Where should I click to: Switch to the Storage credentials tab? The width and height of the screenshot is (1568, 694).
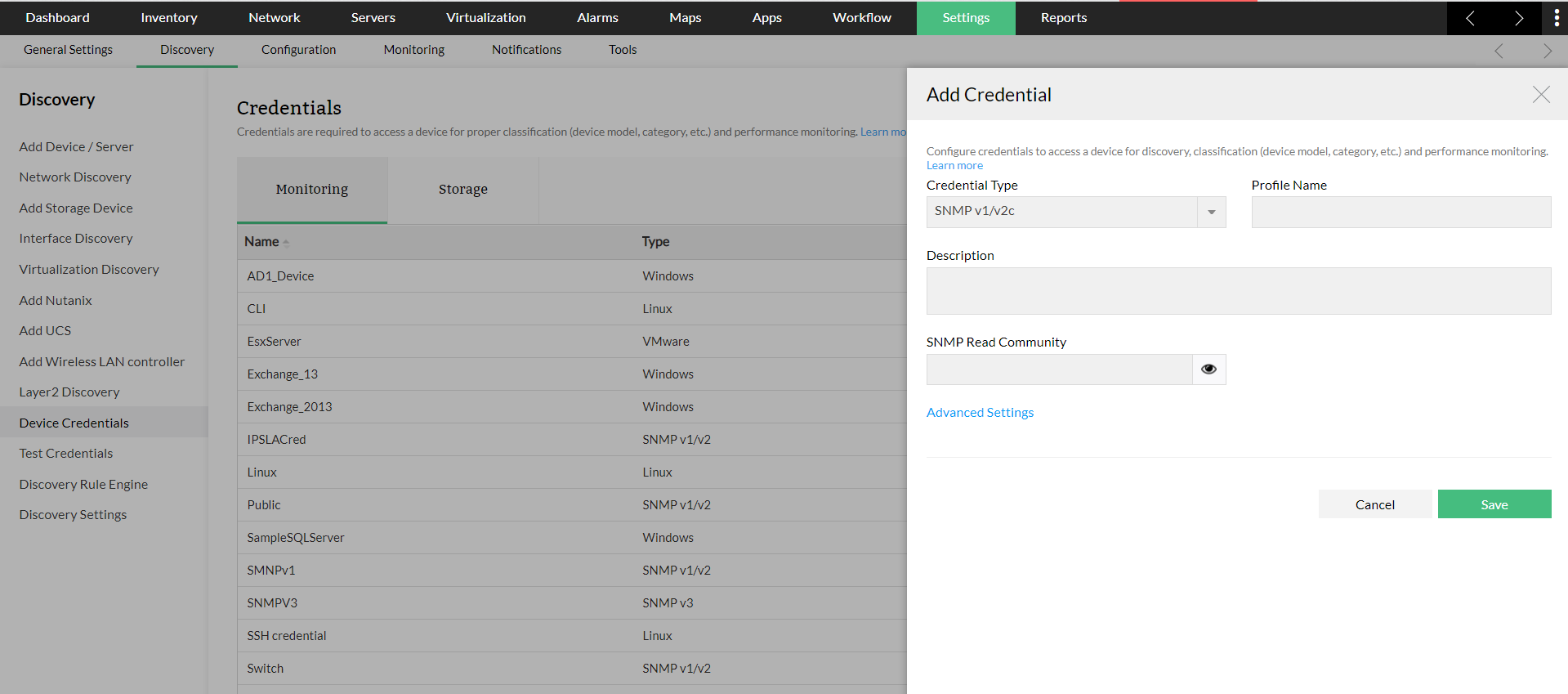(462, 190)
